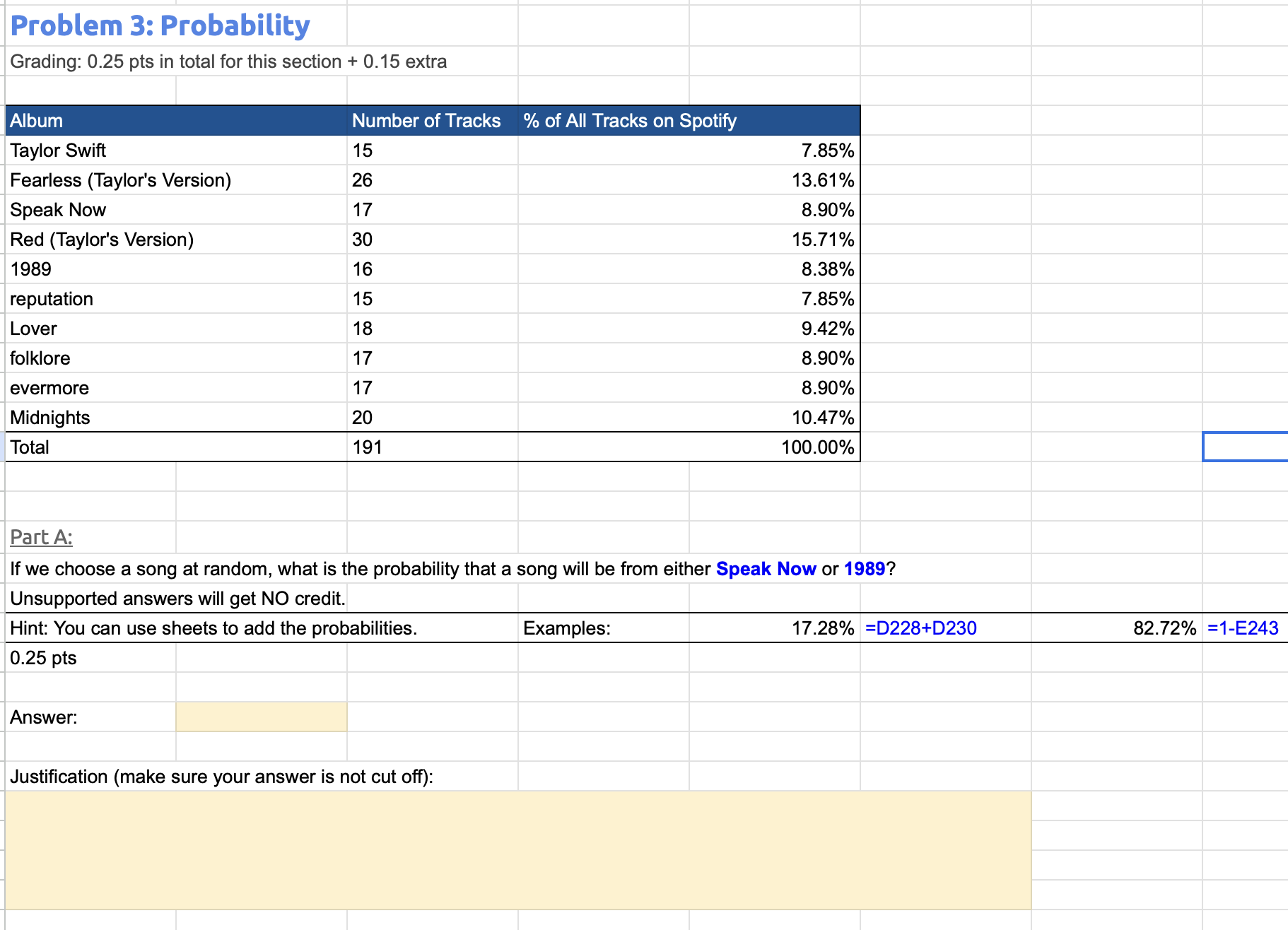
Task: Select the 100.00% total percentage cell
Action: tap(689, 447)
